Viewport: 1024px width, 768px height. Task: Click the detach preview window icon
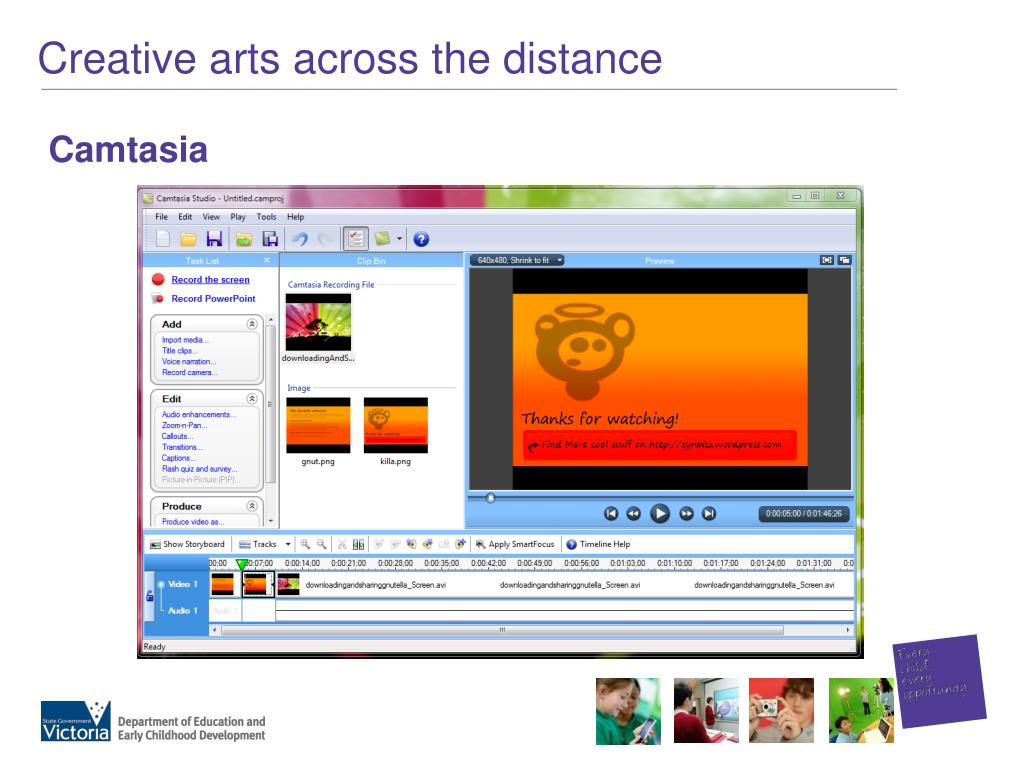(x=844, y=260)
